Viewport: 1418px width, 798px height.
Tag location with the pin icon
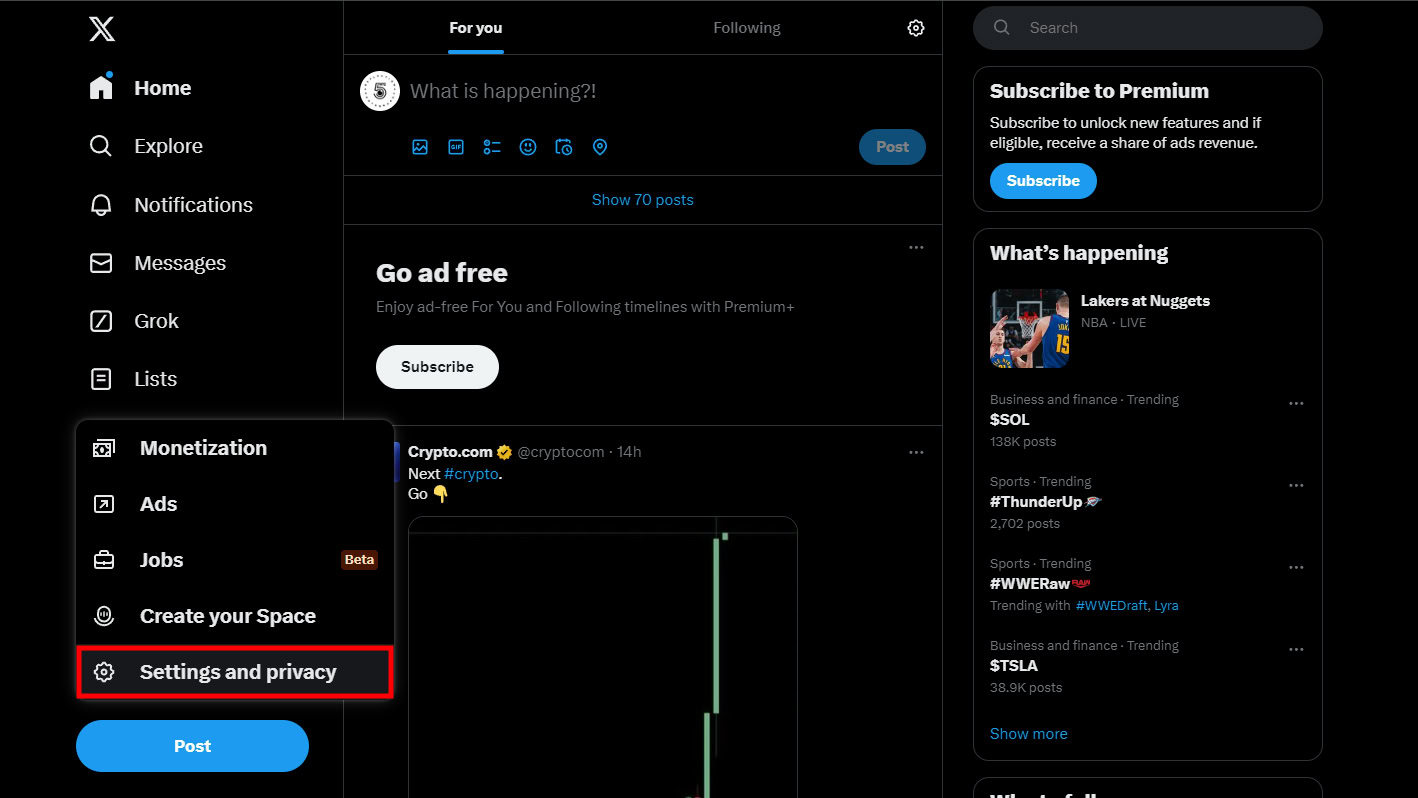tap(600, 147)
